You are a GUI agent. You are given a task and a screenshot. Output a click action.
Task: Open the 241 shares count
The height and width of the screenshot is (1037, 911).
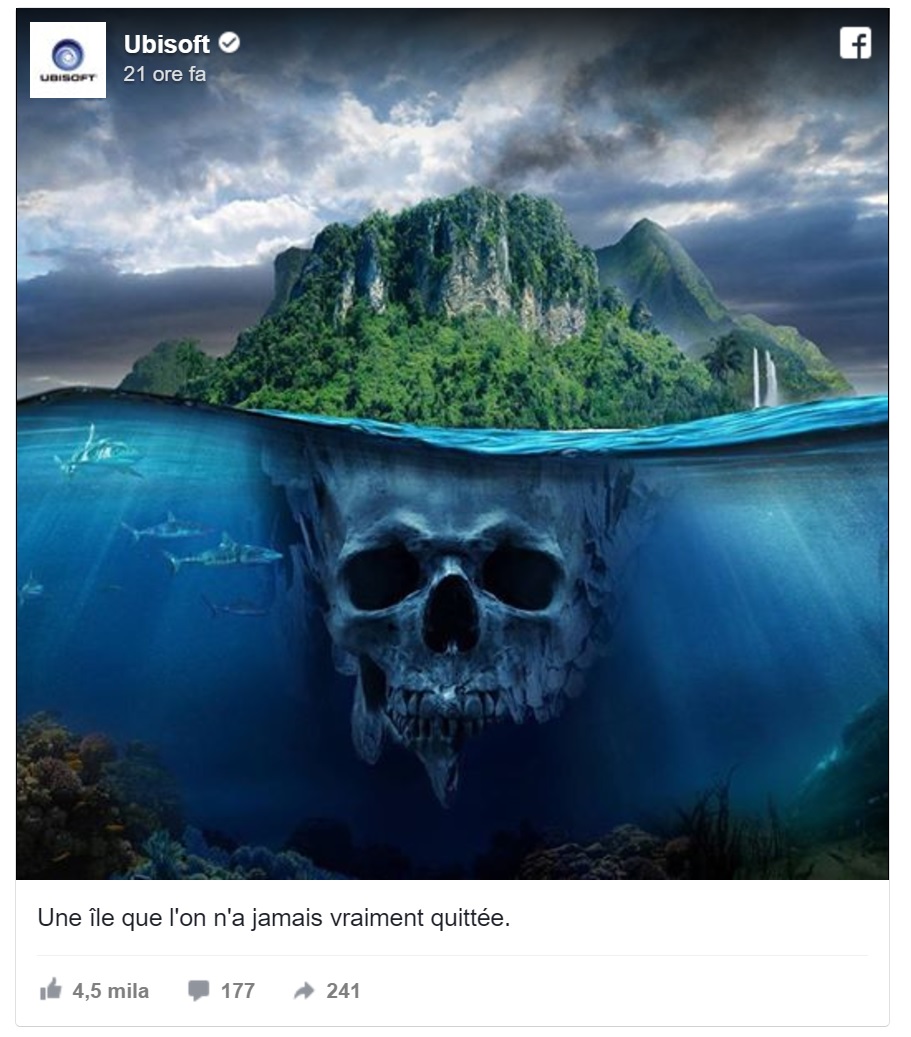pyautogui.click(x=343, y=991)
